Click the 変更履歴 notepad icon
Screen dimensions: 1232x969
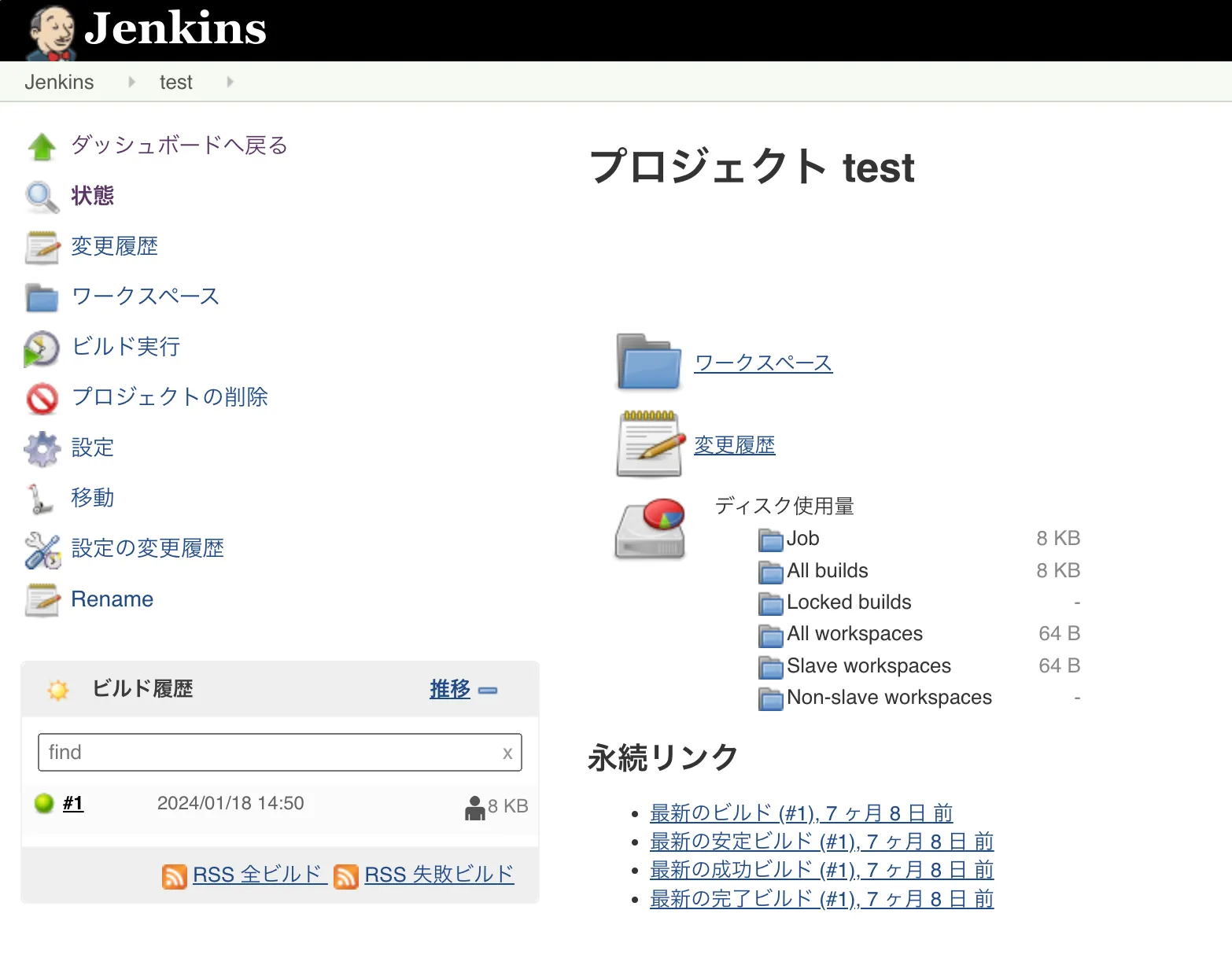(650, 444)
